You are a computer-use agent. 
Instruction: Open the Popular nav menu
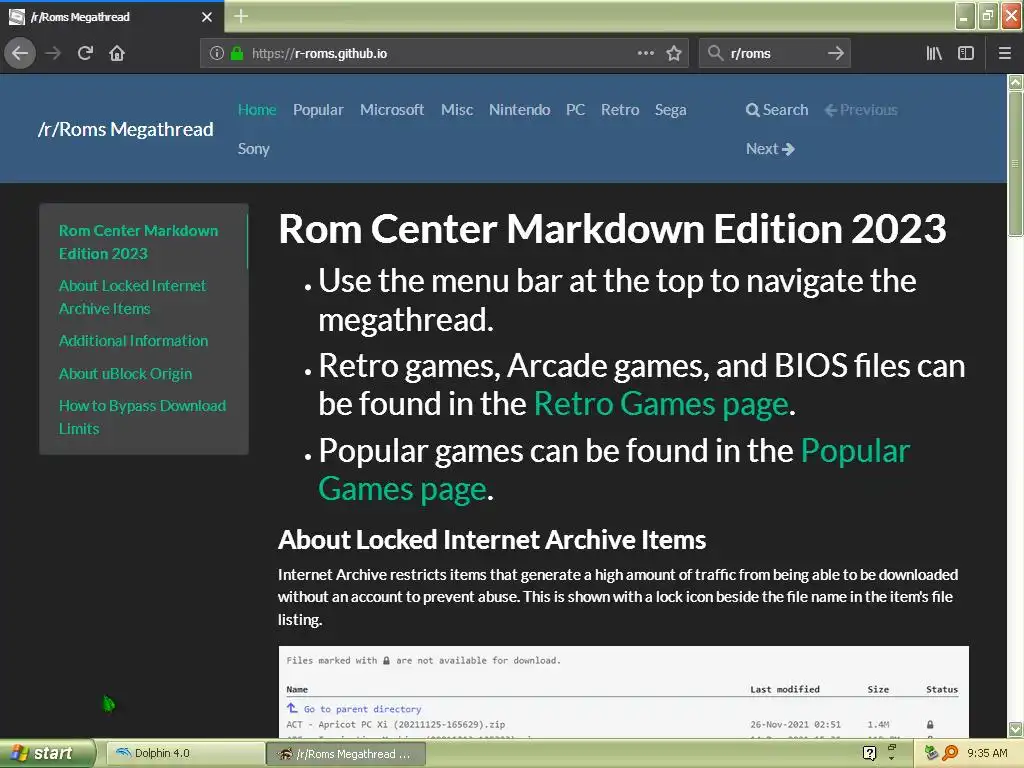(x=318, y=110)
